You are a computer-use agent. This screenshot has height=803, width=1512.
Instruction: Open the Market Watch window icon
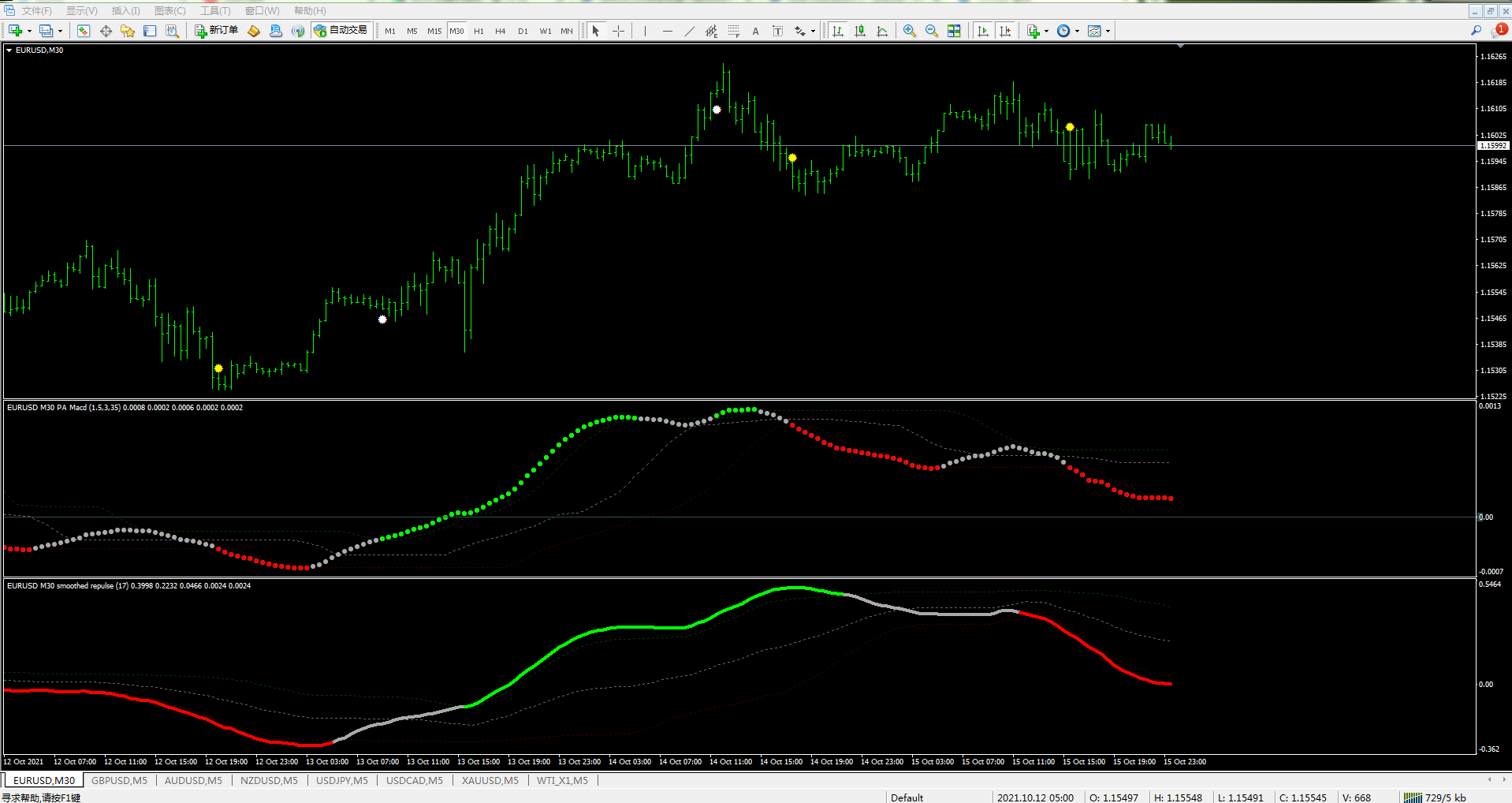click(x=84, y=31)
